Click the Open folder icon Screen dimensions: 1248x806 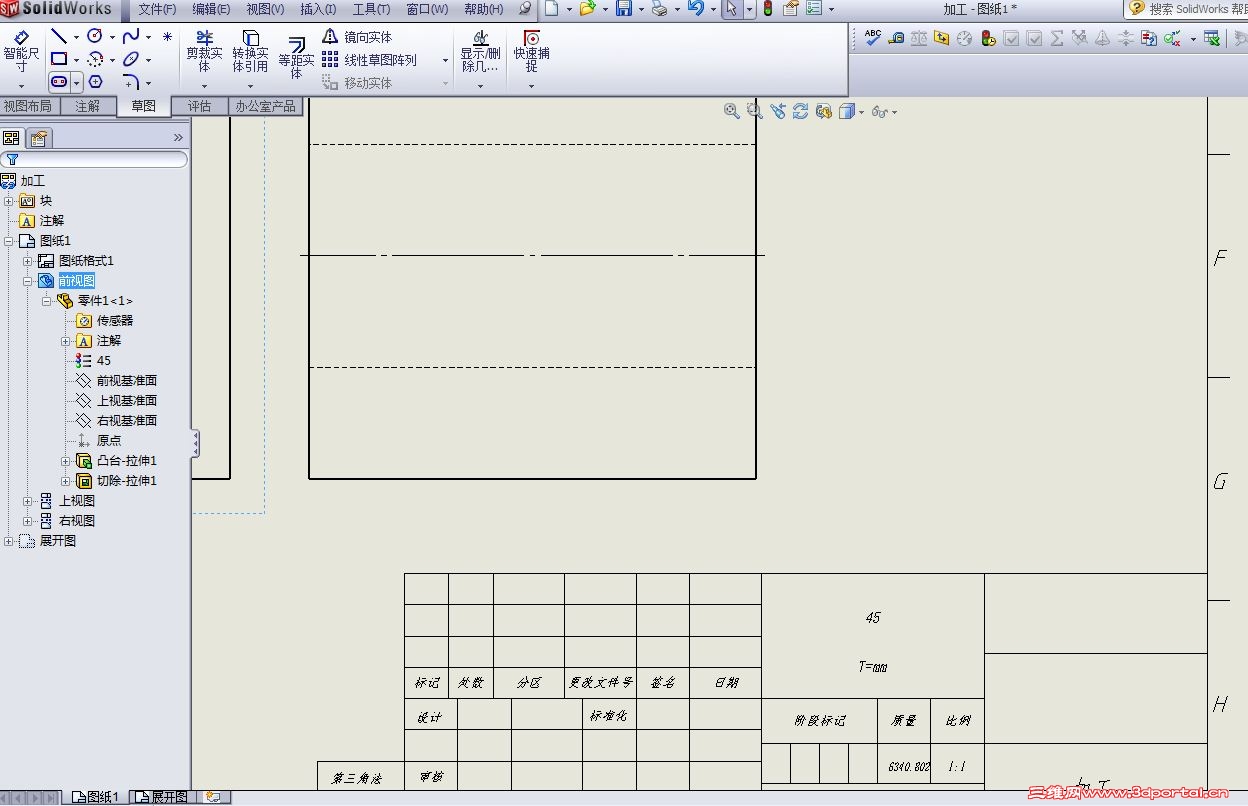[587, 9]
